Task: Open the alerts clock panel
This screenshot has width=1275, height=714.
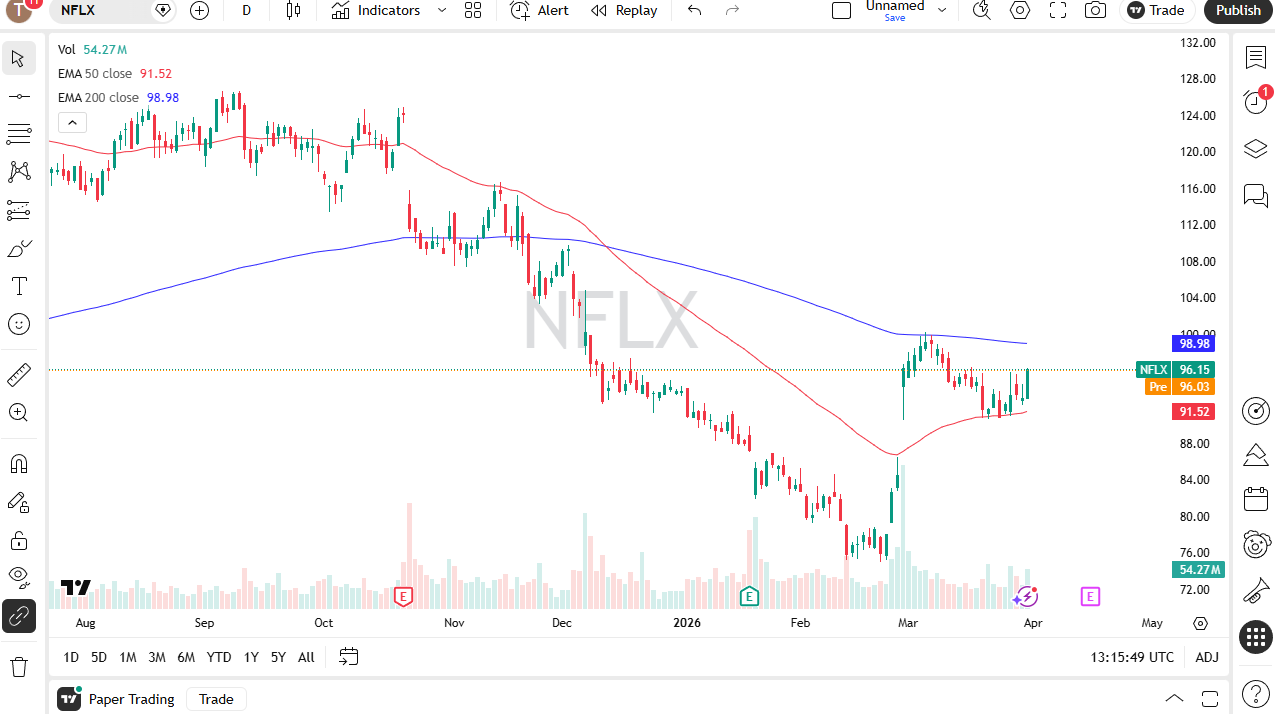Action: [x=1256, y=101]
